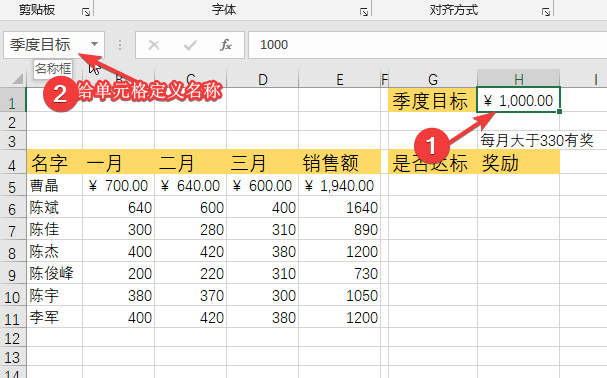This screenshot has height=378, width=607.
Task: Expand the Name Box dropdown arrow
Action: (94, 44)
